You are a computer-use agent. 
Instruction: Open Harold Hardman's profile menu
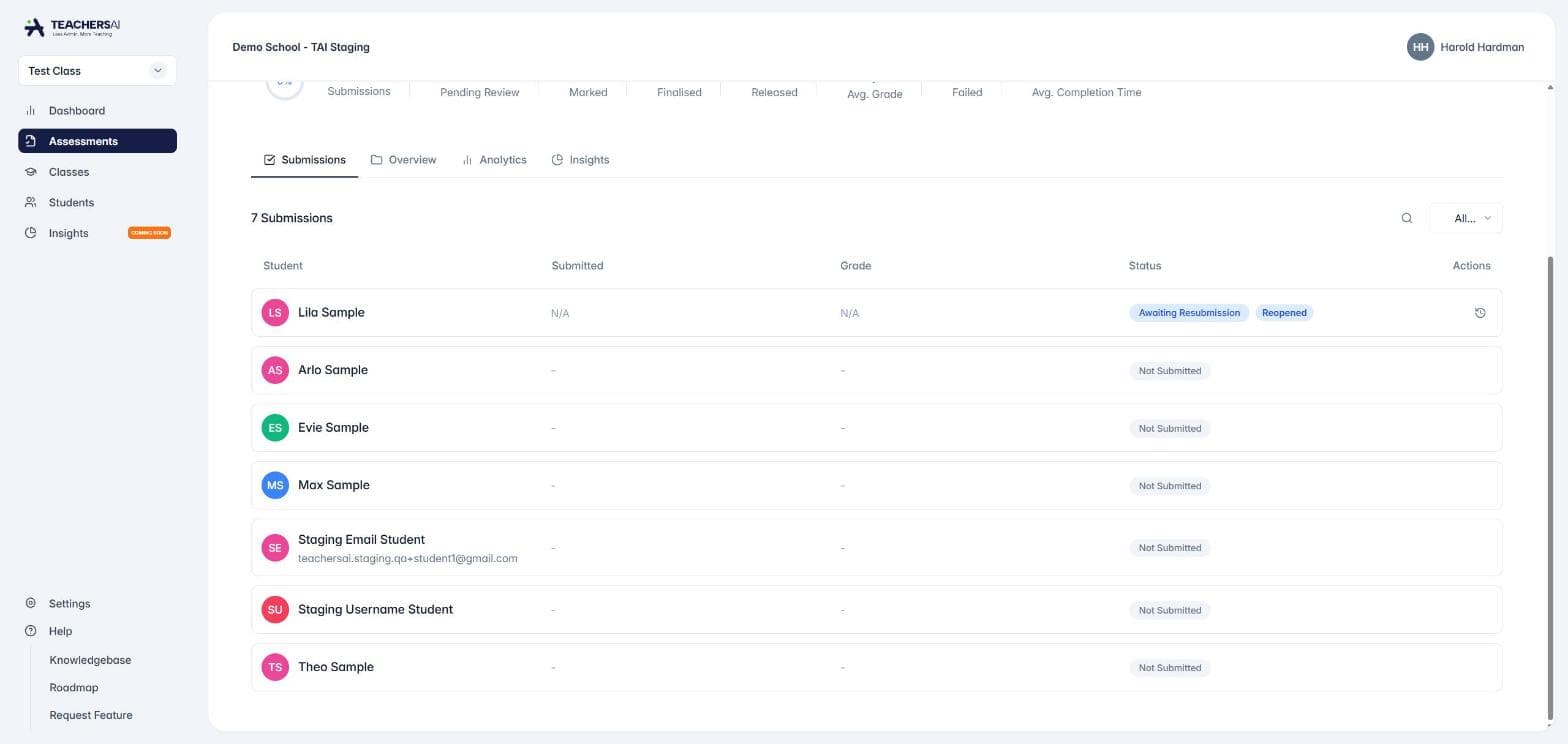click(x=1465, y=47)
